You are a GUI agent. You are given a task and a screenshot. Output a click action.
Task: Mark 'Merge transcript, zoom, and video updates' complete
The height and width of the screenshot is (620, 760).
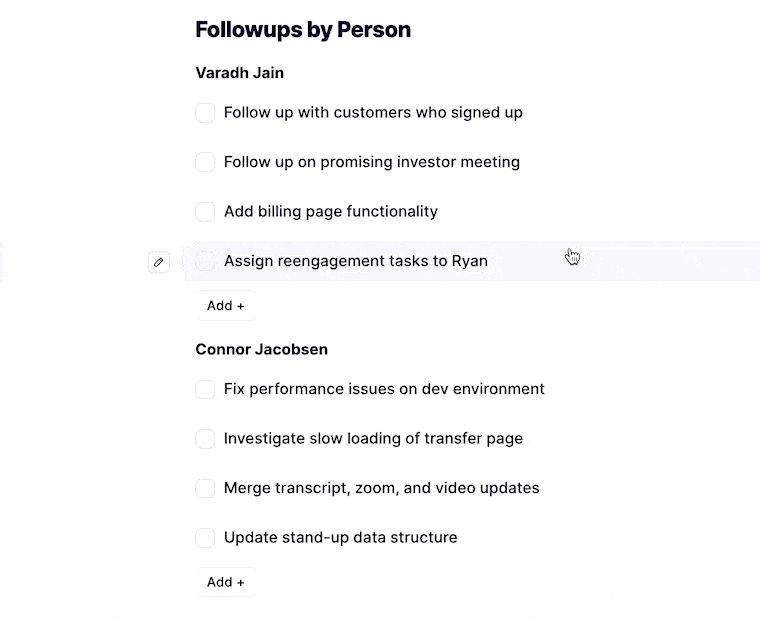[x=205, y=488]
